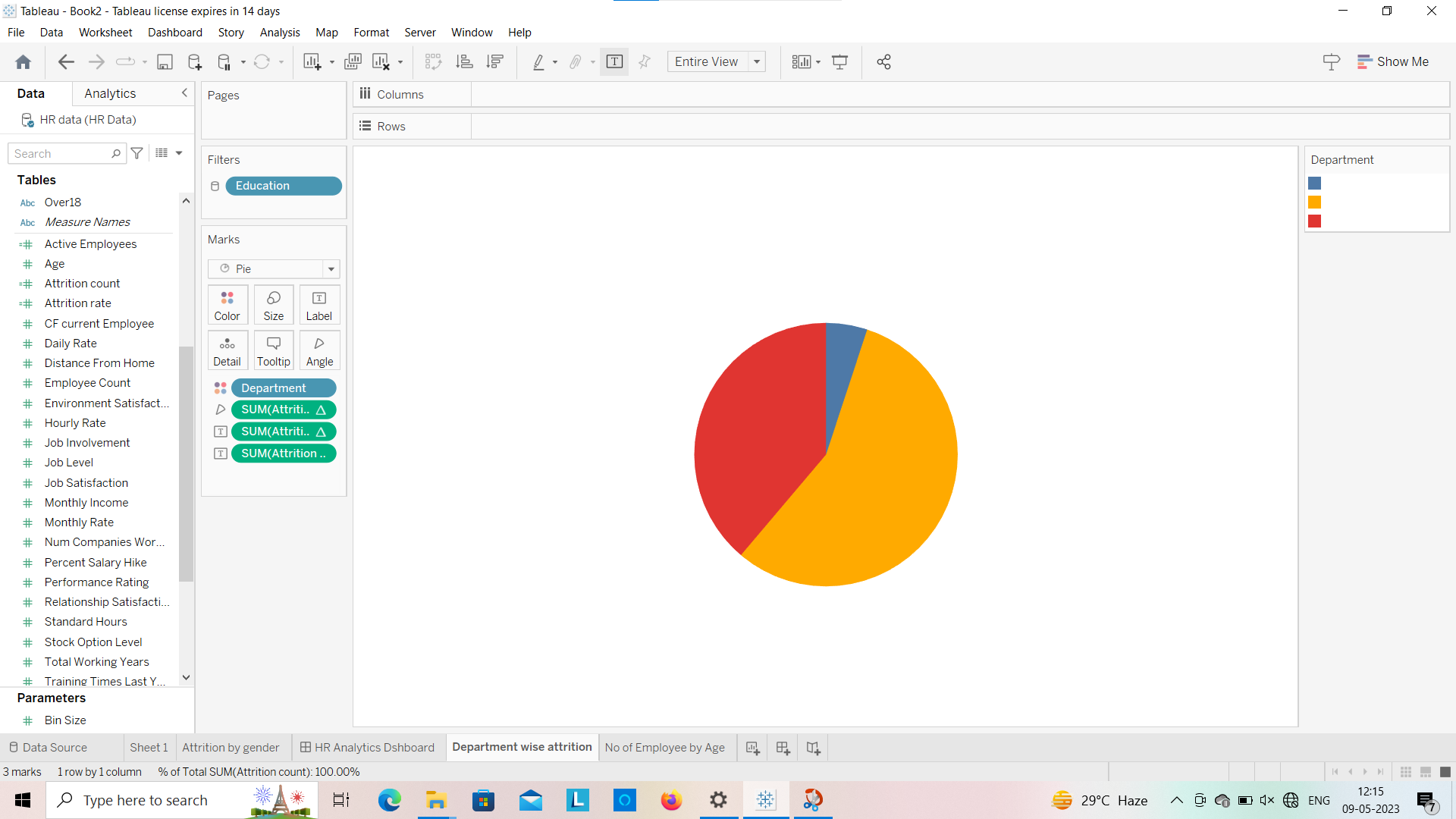Viewport: 1456px width, 819px height.
Task: Sort ascending toolbar icon
Action: click(464, 62)
